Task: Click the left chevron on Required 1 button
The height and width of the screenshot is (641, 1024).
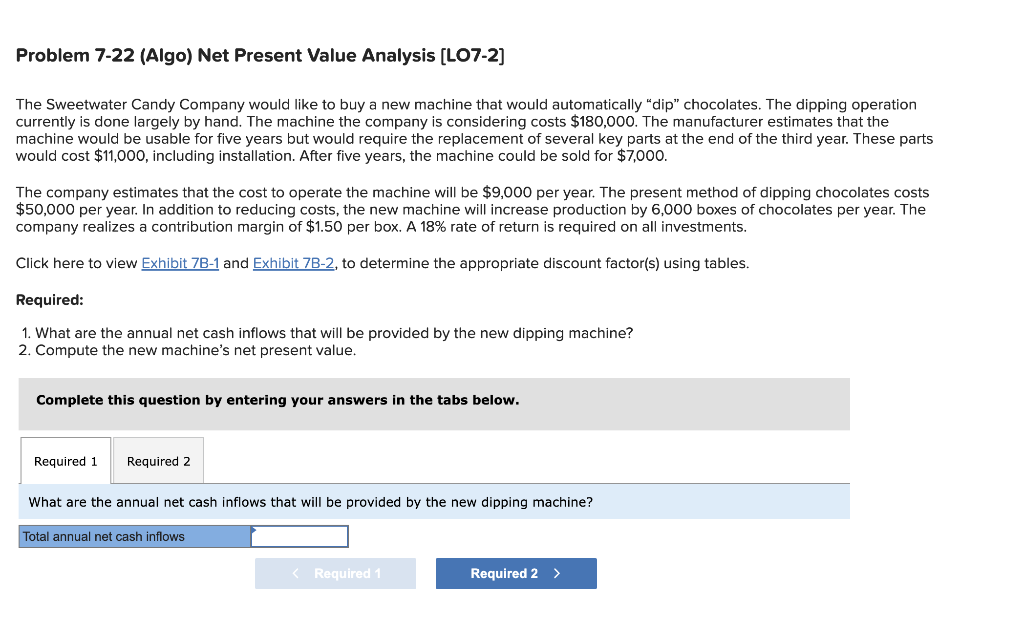Action: (295, 573)
